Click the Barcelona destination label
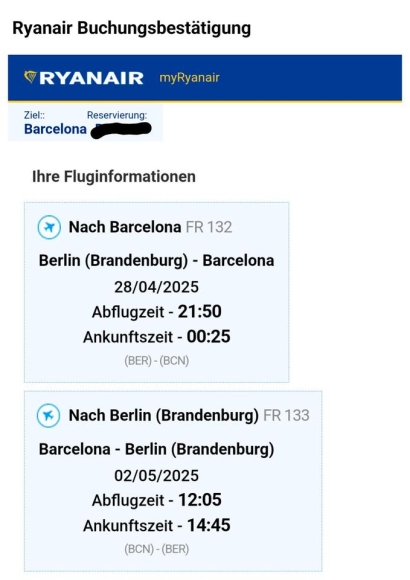Image resolution: width=410 pixels, height=580 pixels. [56, 129]
